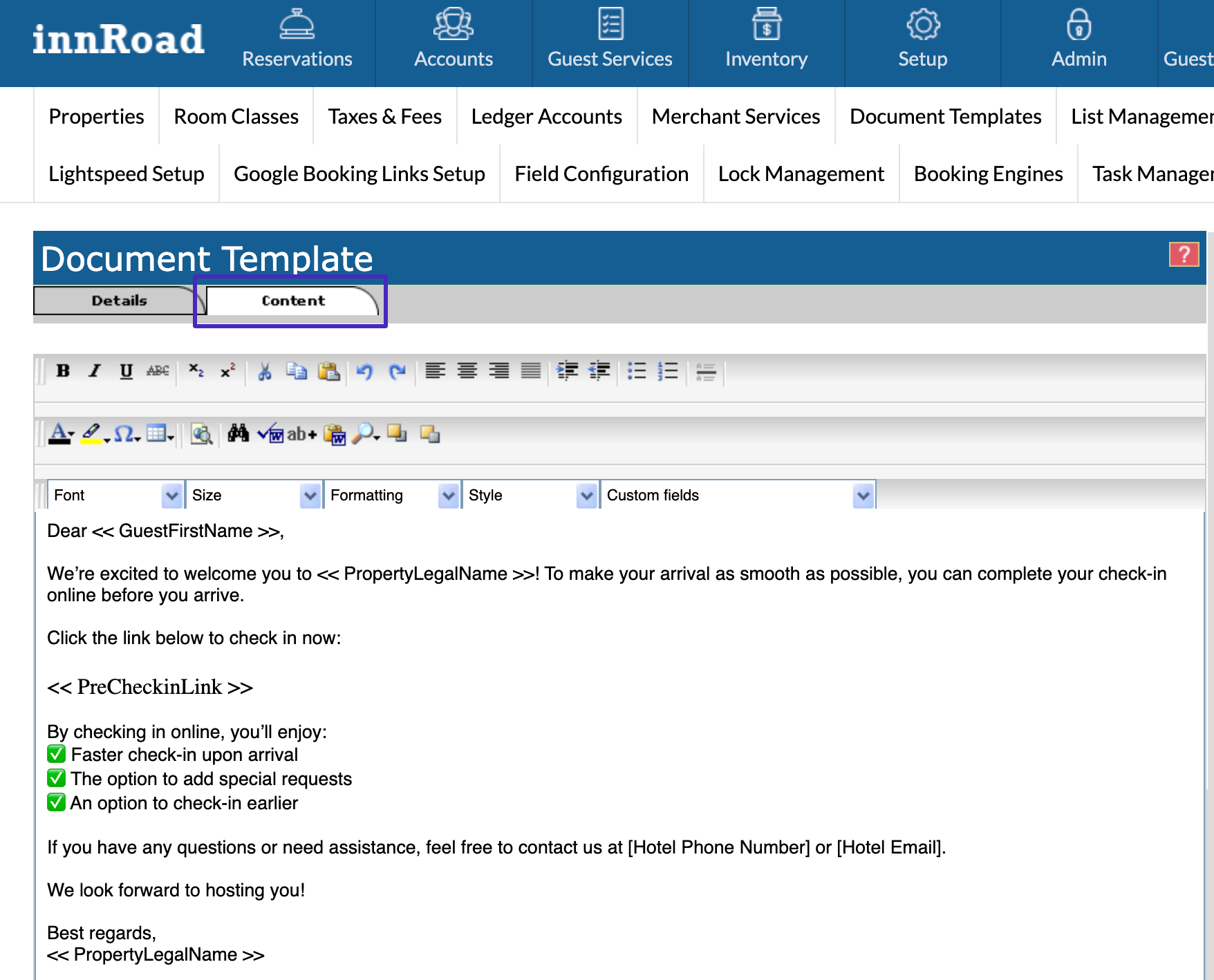Click the ab+ replace icon
1214x980 pixels.
301,434
